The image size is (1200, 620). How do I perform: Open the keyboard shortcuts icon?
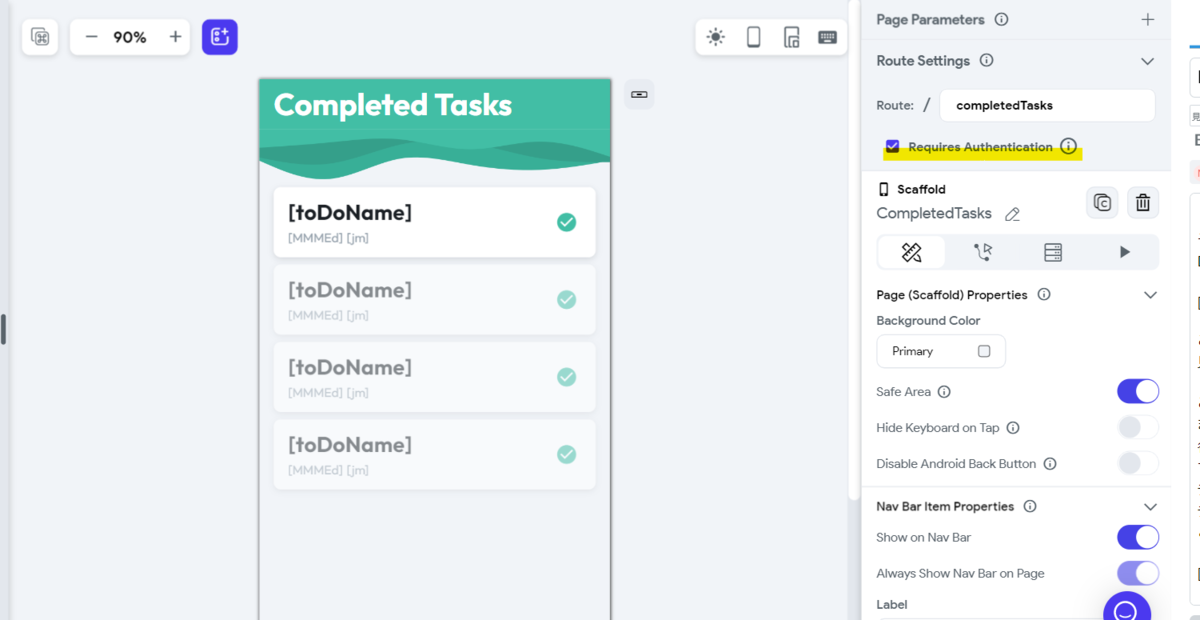[828, 37]
